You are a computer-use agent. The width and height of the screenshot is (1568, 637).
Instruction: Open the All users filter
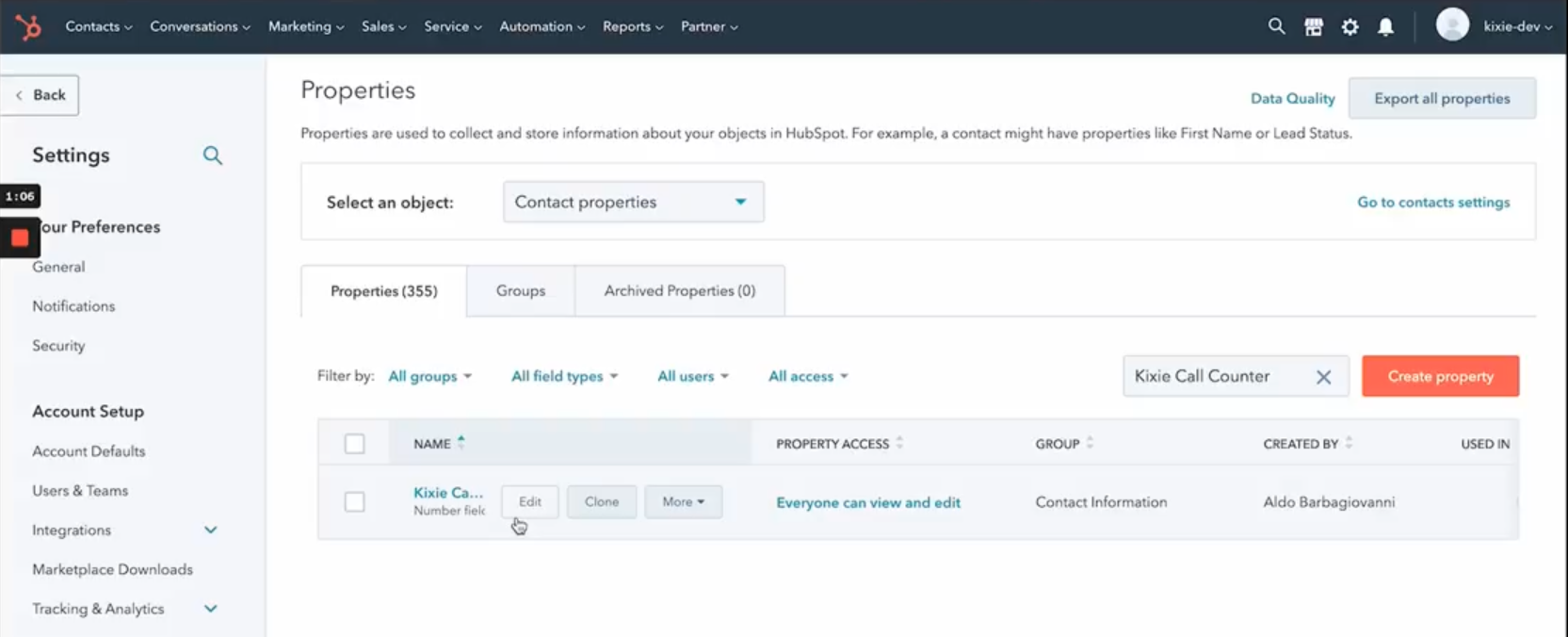693,376
